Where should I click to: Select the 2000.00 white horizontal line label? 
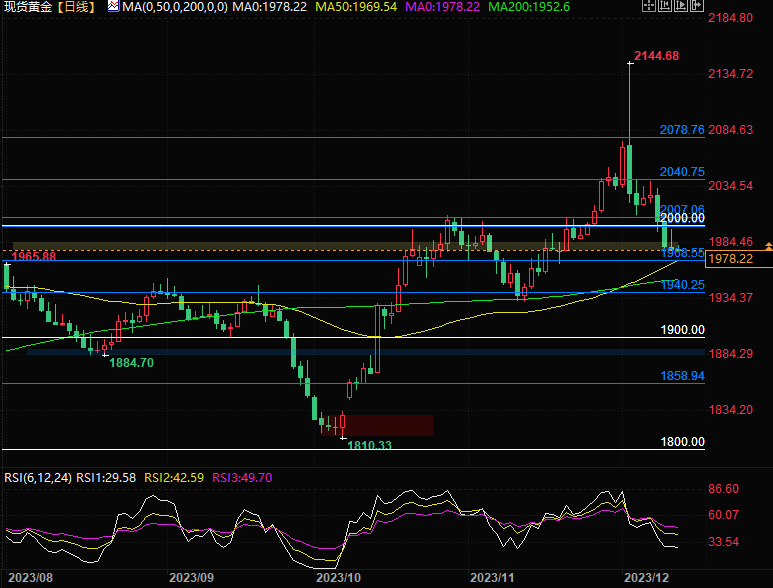tap(683, 218)
